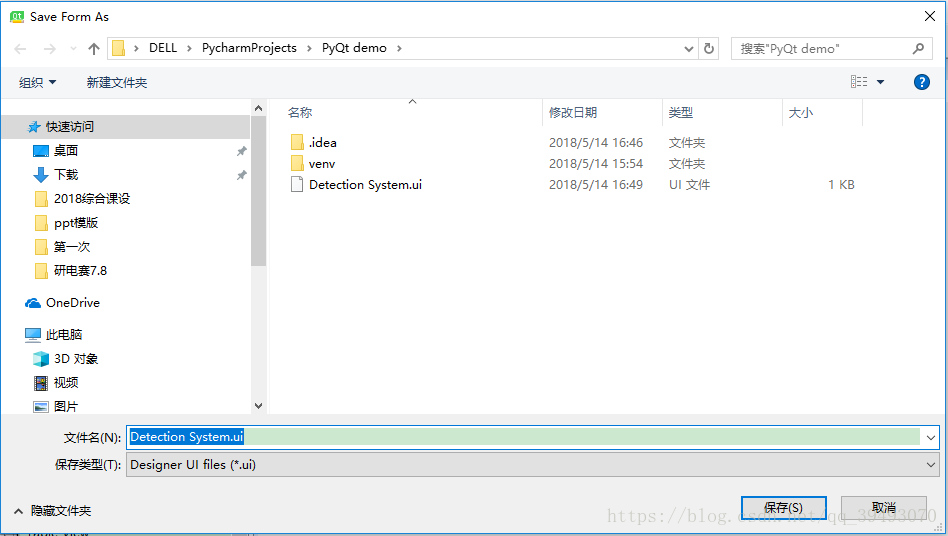The width and height of the screenshot is (948, 536).
Task: Click the Qt logo in title bar
Action: [17, 16]
